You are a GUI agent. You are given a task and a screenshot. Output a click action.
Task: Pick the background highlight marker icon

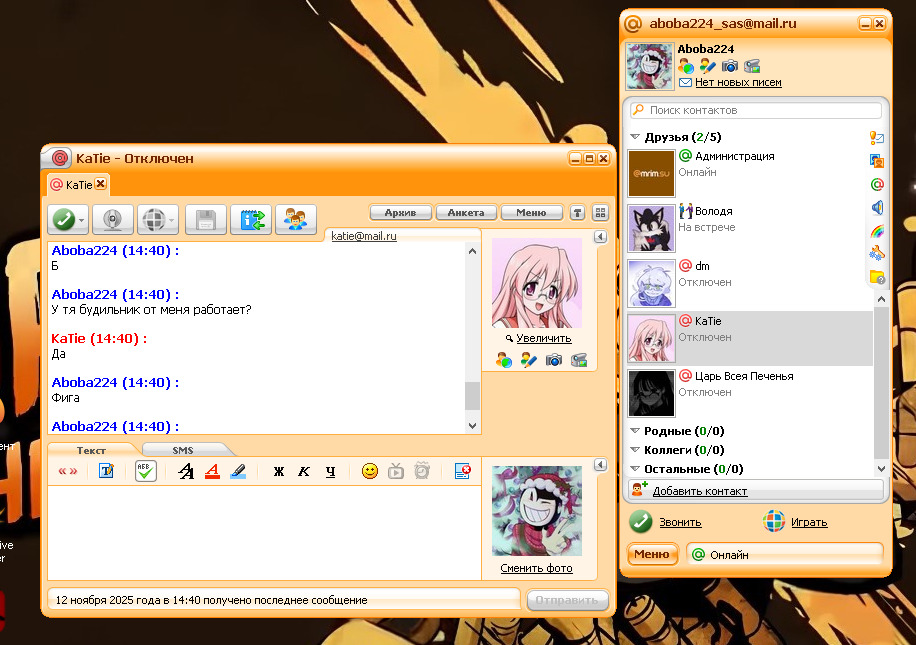238,471
